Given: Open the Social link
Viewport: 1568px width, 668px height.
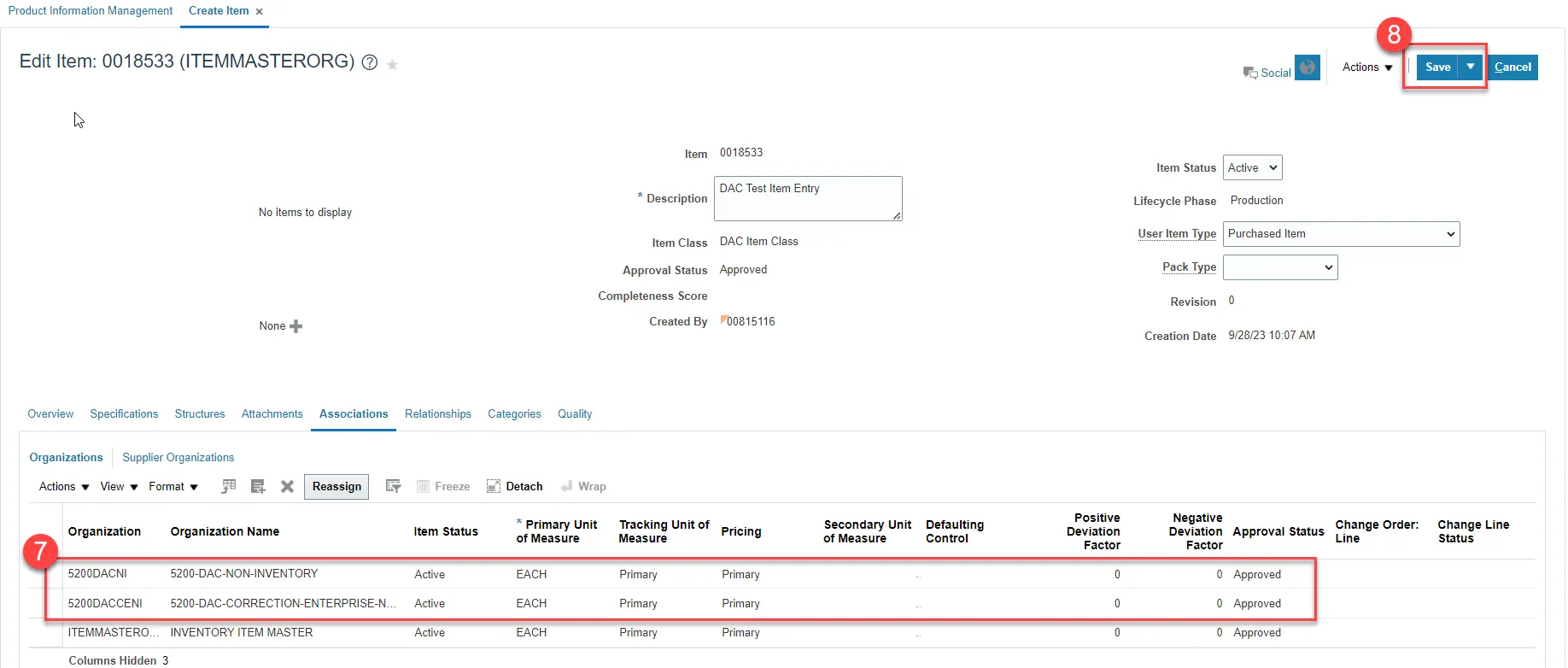Looking at the screenshot, I should tap(1276, 73).
